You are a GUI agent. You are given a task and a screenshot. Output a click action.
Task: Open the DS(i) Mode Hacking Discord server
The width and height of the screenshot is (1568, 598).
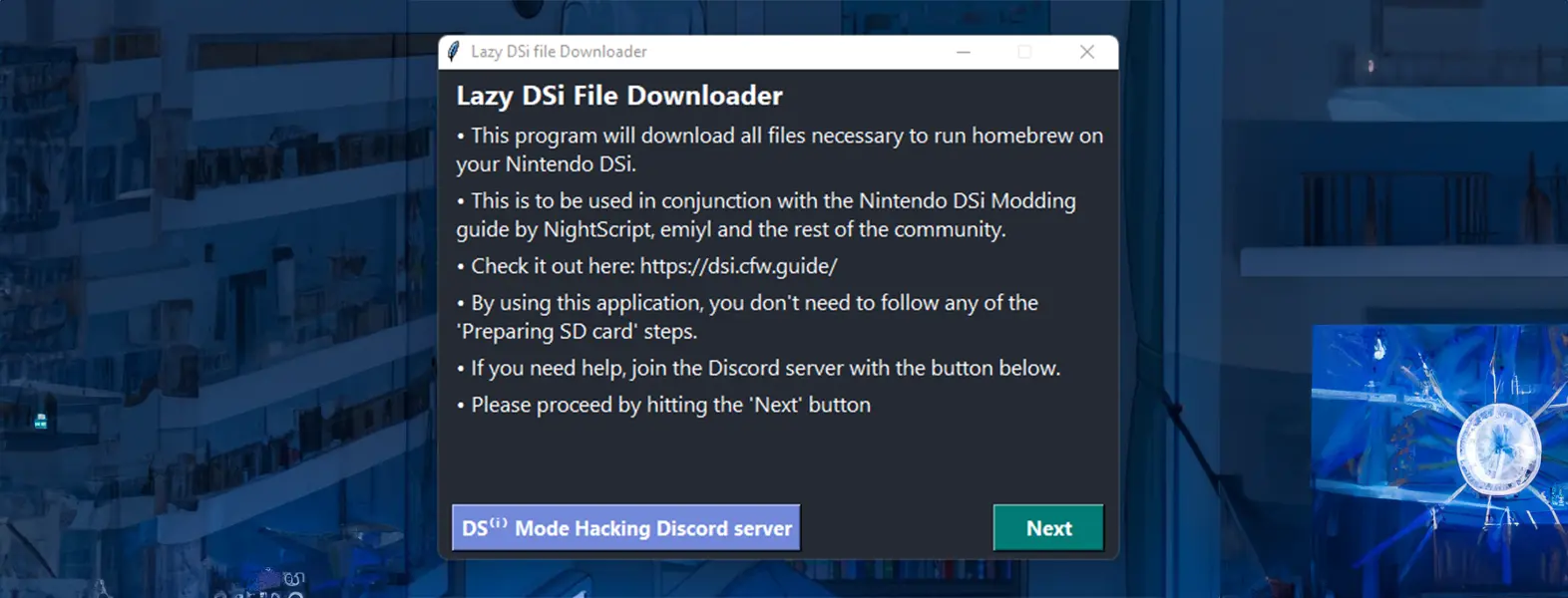(626, 527)
